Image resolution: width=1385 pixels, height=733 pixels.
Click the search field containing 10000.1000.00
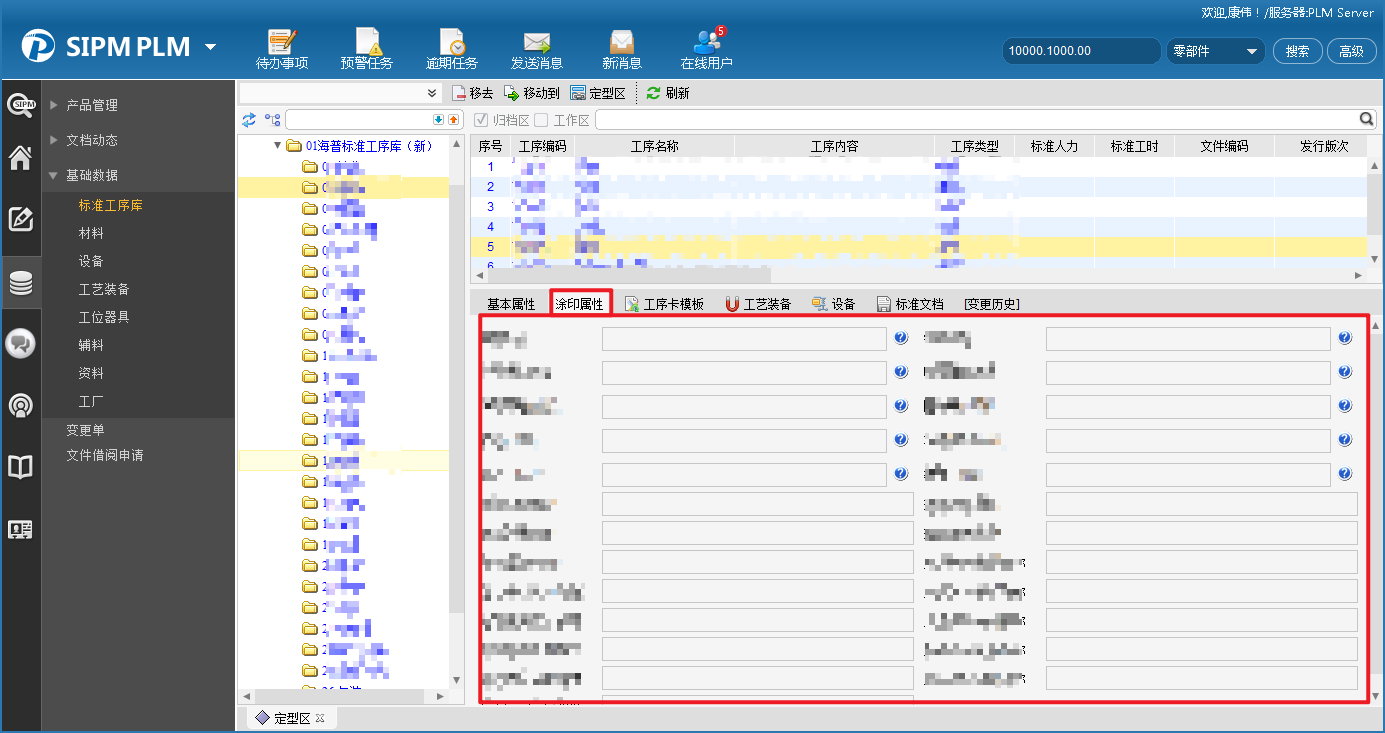(x=1081, y=51)
